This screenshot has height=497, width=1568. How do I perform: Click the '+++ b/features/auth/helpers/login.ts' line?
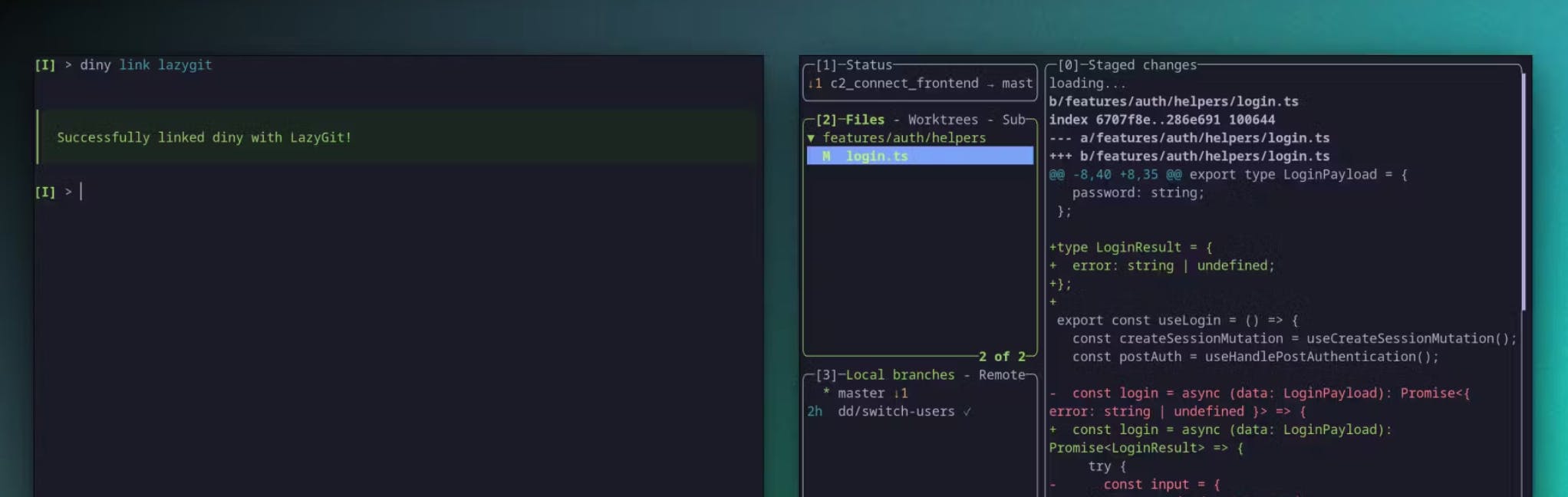pyautogui.click(x=1189, y=156)
